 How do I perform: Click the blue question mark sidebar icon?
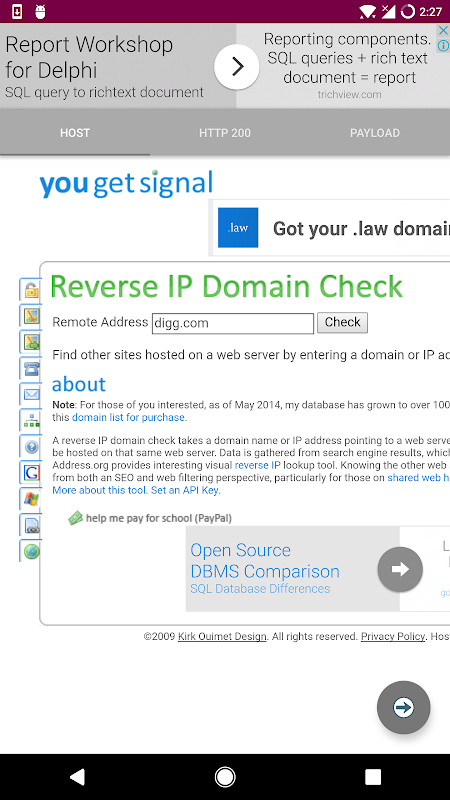click(31, 447)
